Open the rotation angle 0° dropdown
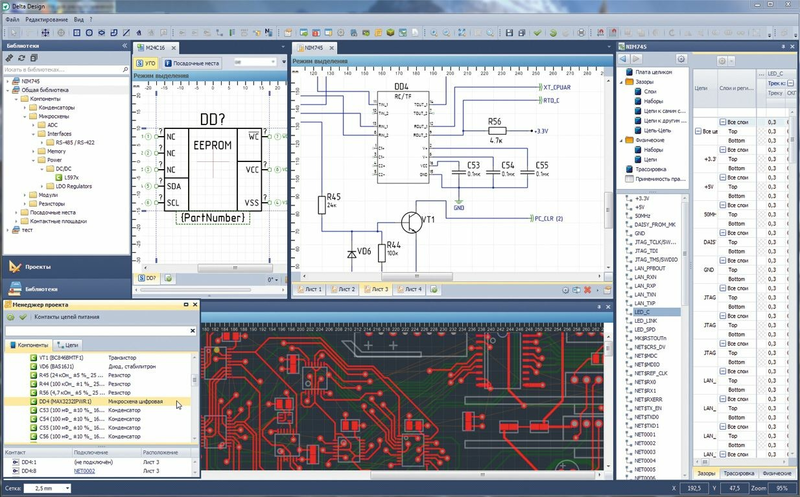The height and width of the screenshot is (497, 800). pyautogui.click(x=277, y=280)
